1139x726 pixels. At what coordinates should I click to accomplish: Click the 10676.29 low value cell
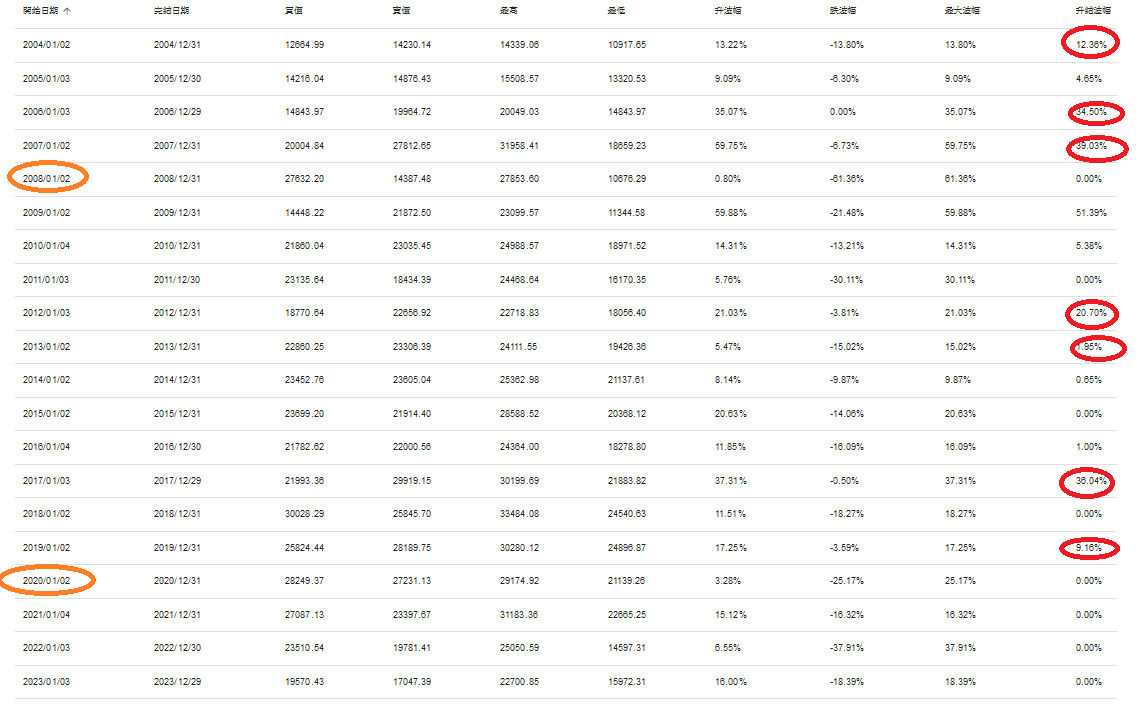point(627,179)
